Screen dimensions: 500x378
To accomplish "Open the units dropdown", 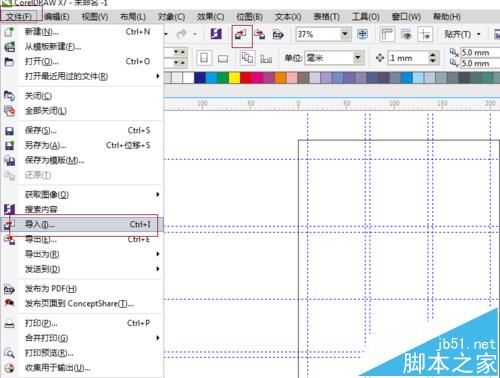I will coord(358,58).
